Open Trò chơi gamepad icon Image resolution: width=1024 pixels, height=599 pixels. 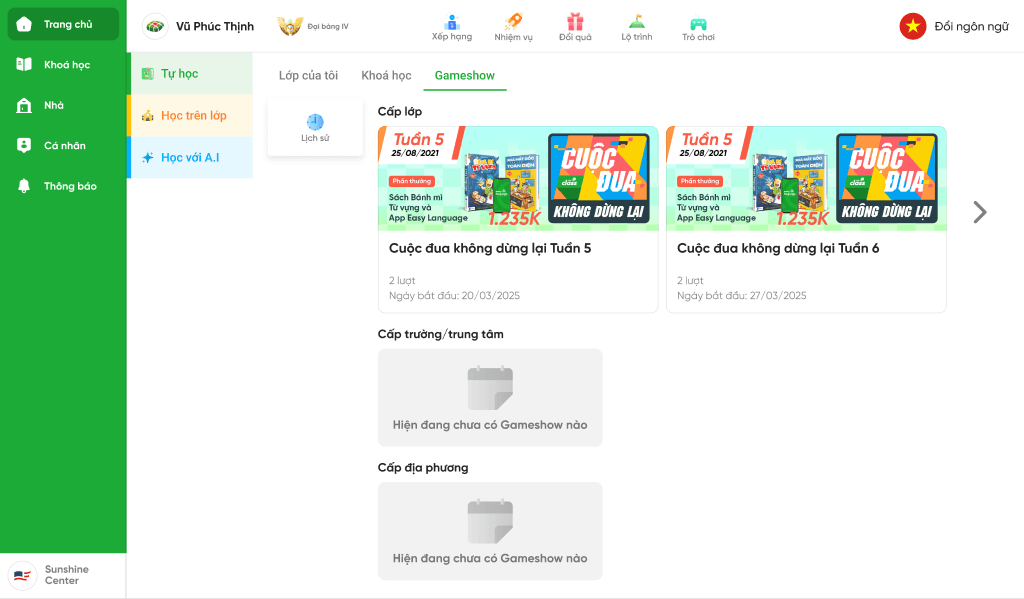(698, 24)
